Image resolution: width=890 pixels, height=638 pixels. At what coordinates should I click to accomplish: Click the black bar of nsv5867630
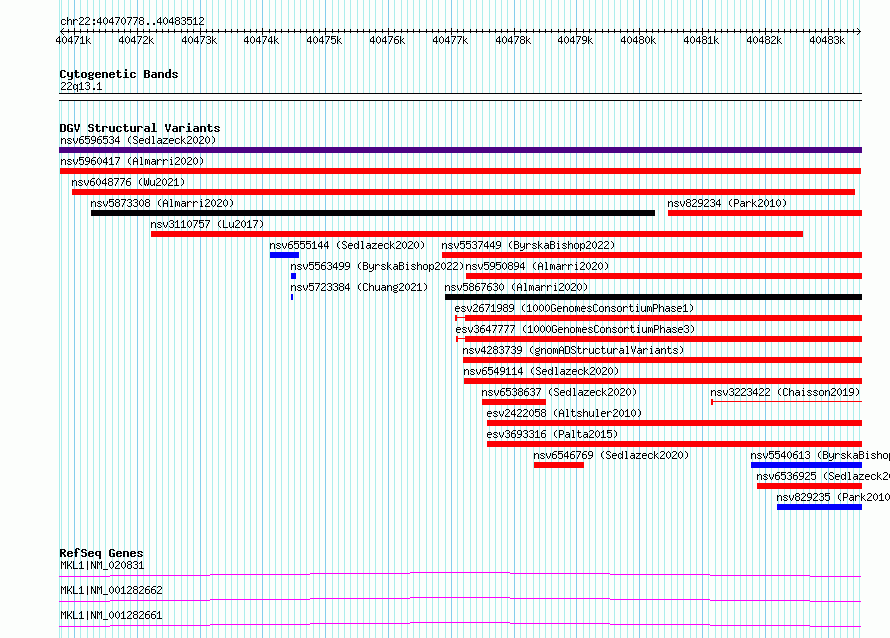653,297
